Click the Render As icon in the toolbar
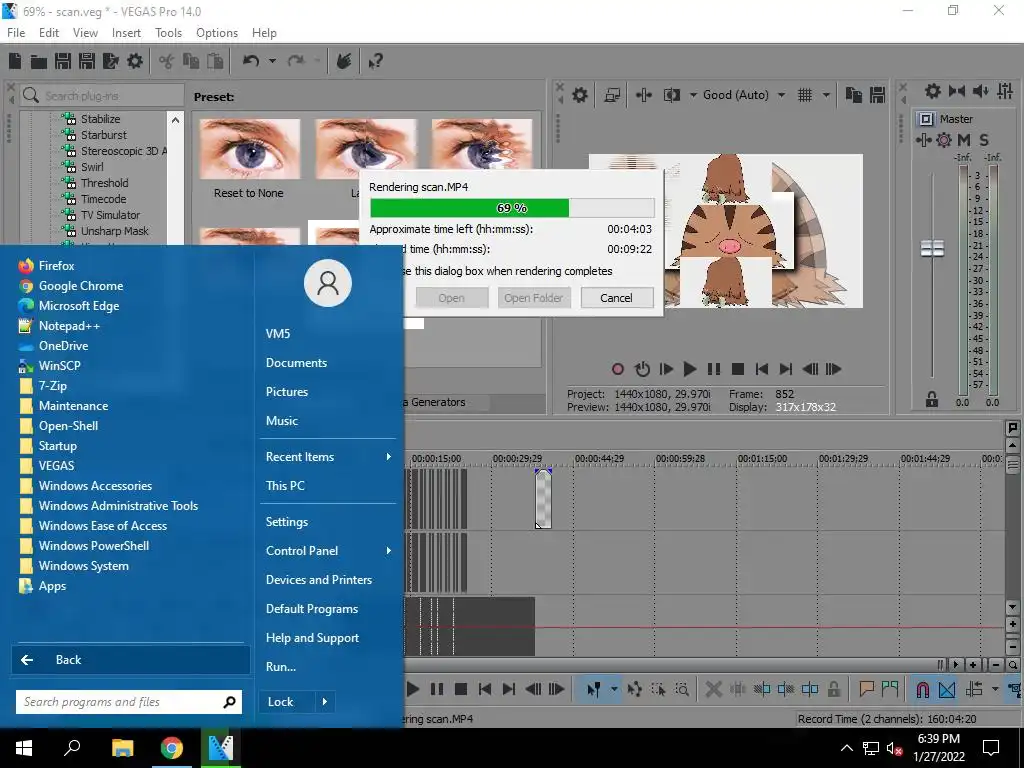 click(111, 61)
